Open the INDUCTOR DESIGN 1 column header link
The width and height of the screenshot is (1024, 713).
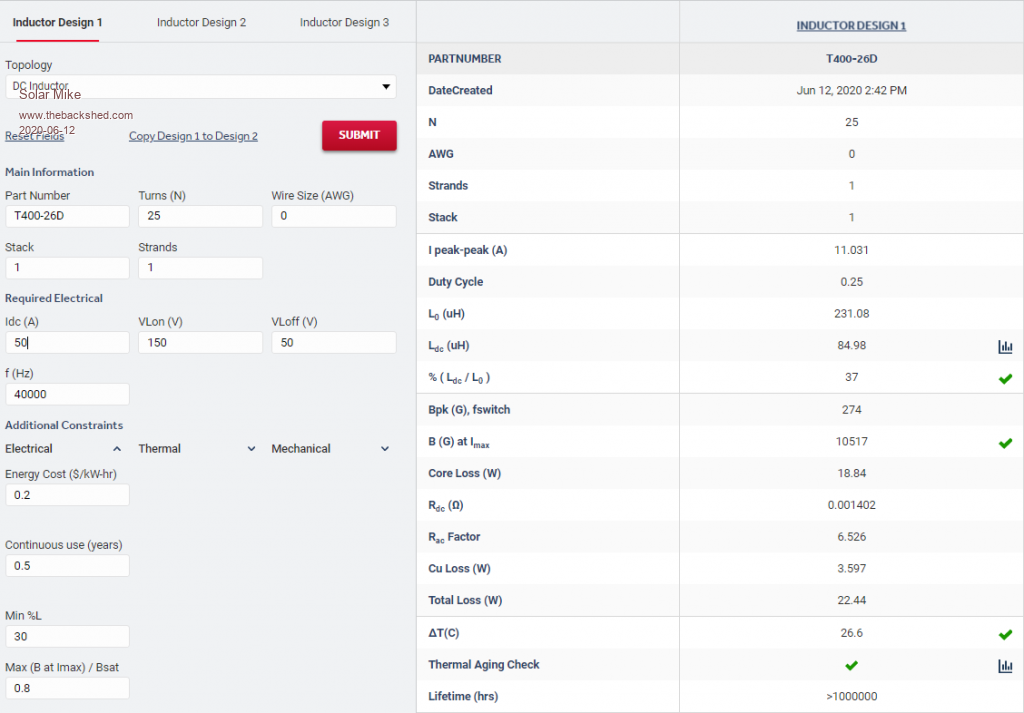pyautogui.click(x=851, y=26)
